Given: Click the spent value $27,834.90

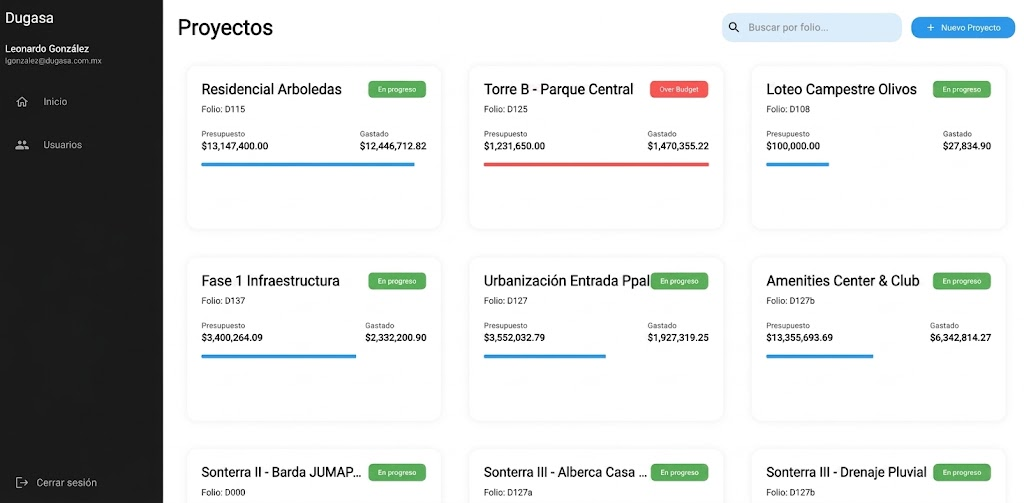Looking at the screenshot, I should (x=967, y=146).
